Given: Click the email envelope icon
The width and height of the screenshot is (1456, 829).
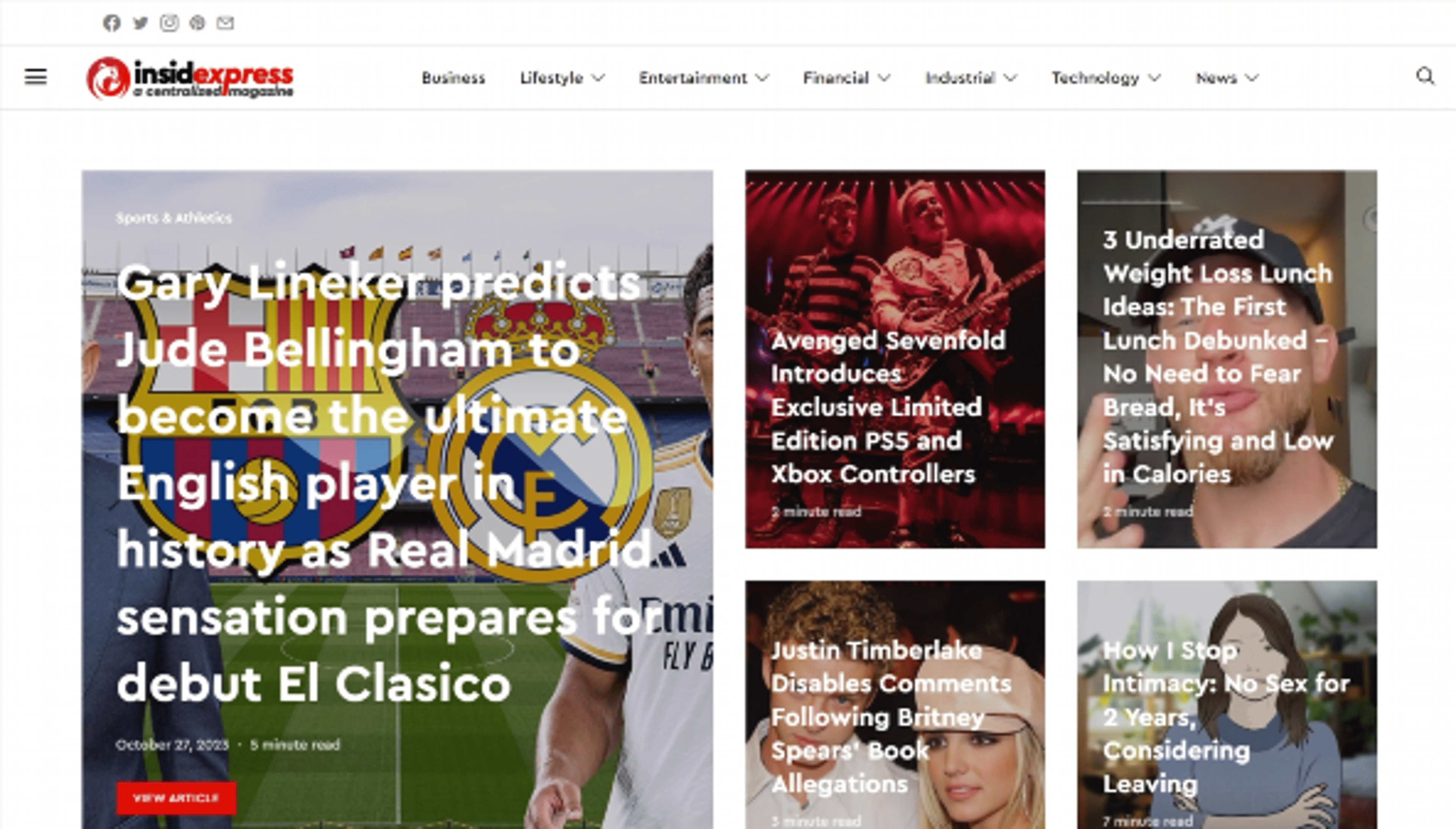Looking at the screenshot, I should (x=225, y=23).
